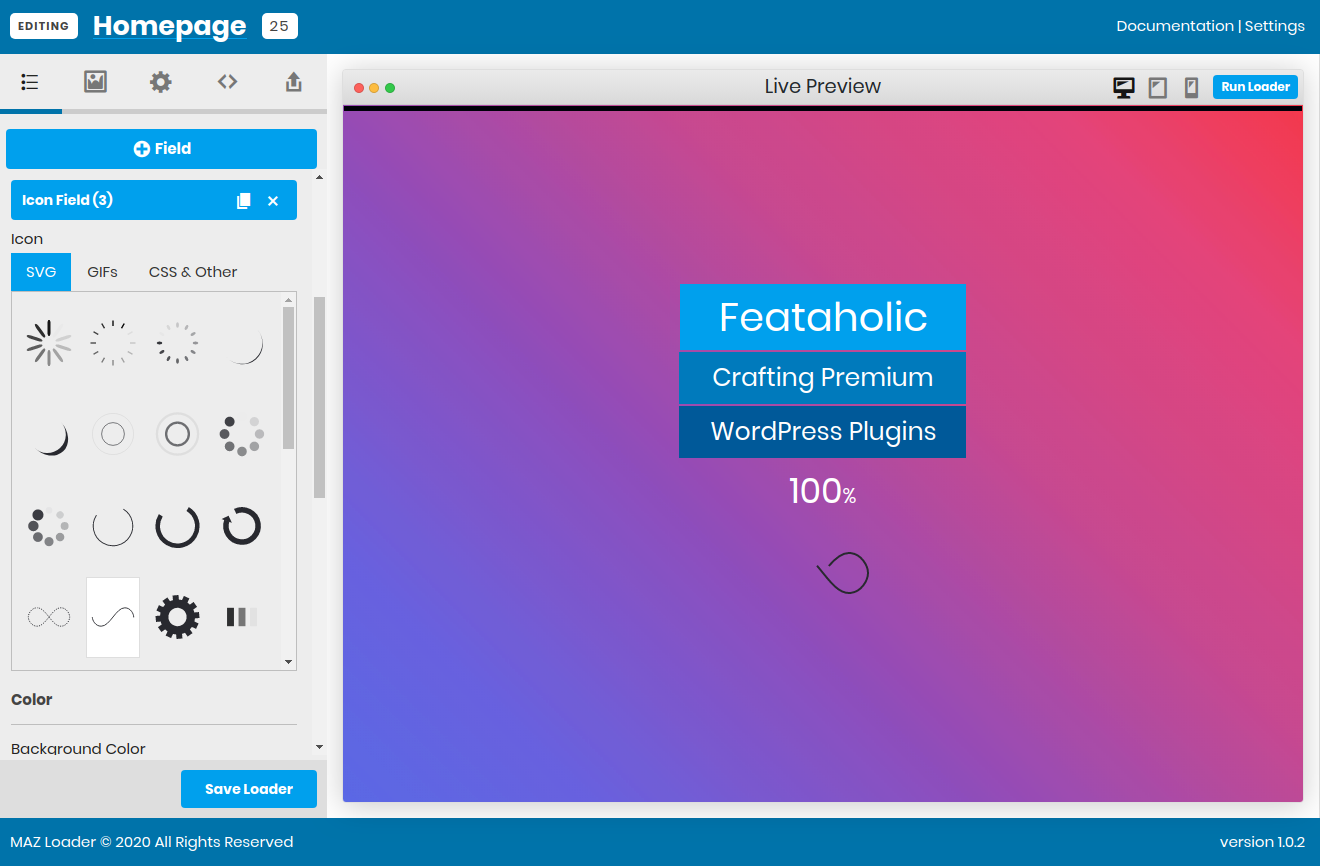
Task: Click the version 1.0.2 label
Action: 1262,842
